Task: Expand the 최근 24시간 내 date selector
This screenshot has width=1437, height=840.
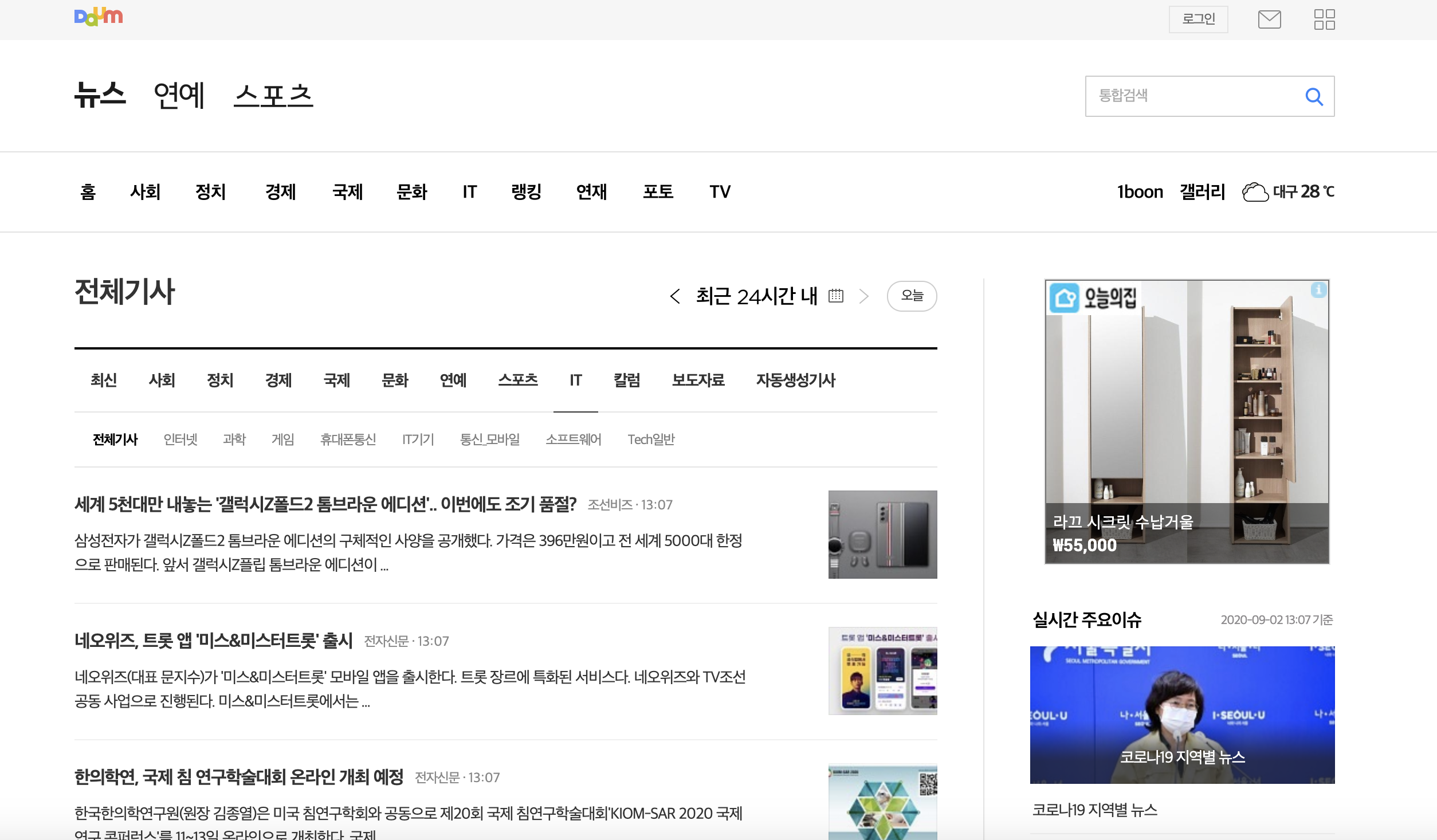Action: coord(756,296)
